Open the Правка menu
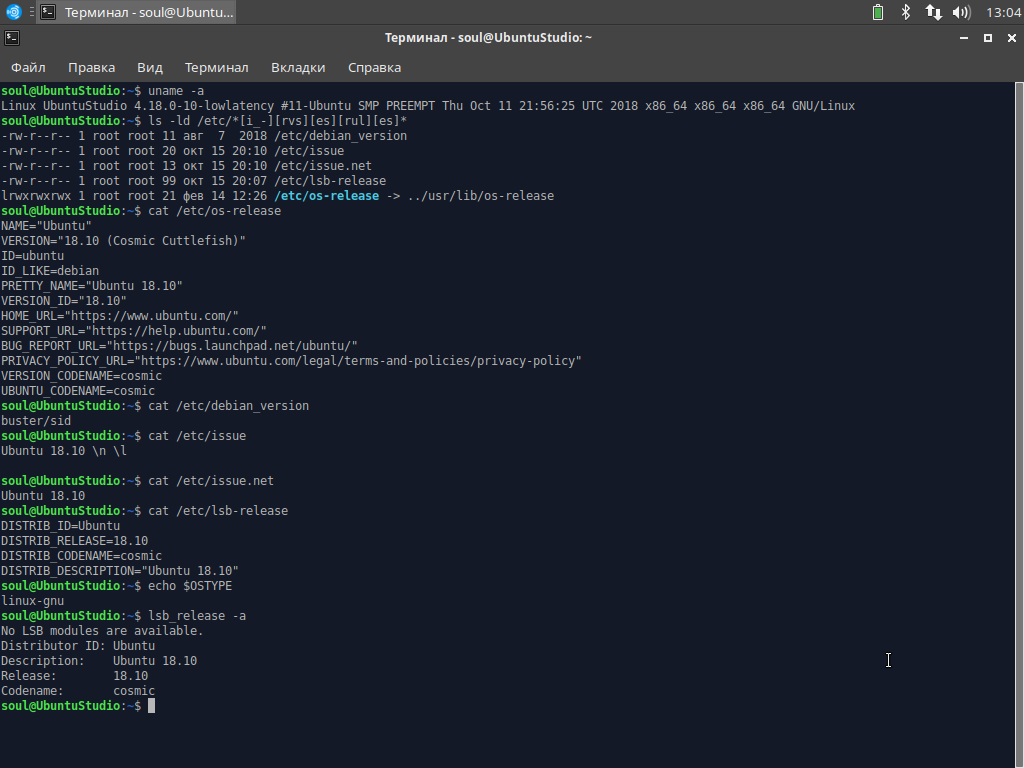Screen dimensions: 1024x768 [91, 67]
